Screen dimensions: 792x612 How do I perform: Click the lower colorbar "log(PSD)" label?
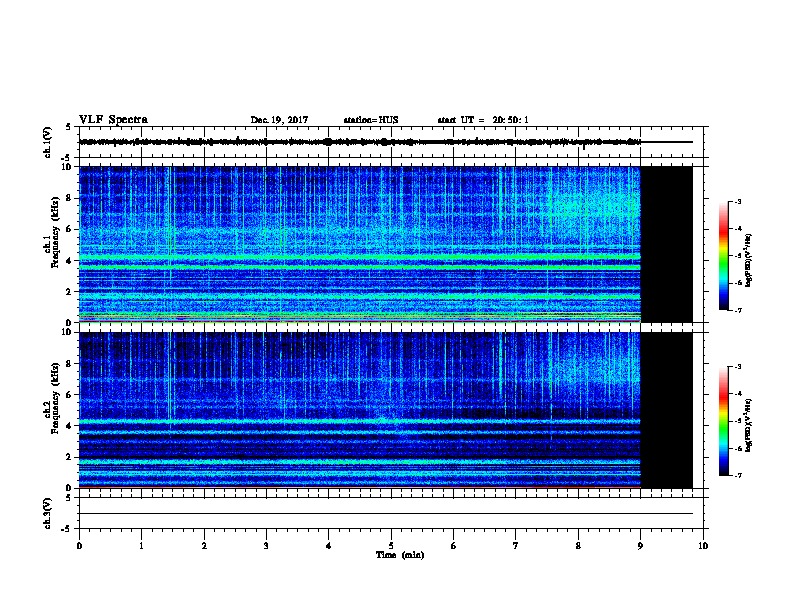(748, 425)
